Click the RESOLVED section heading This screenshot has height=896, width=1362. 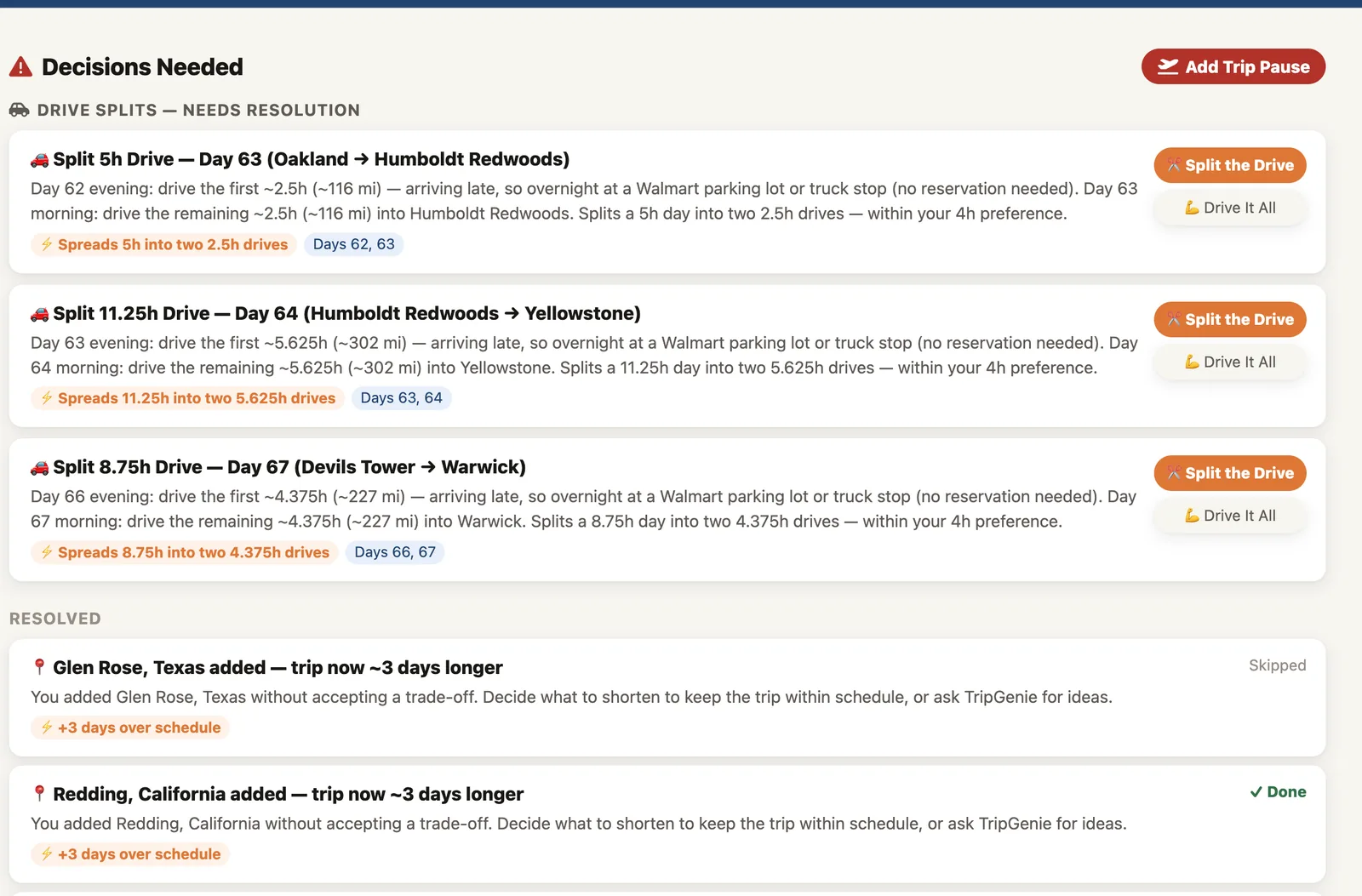55,619
